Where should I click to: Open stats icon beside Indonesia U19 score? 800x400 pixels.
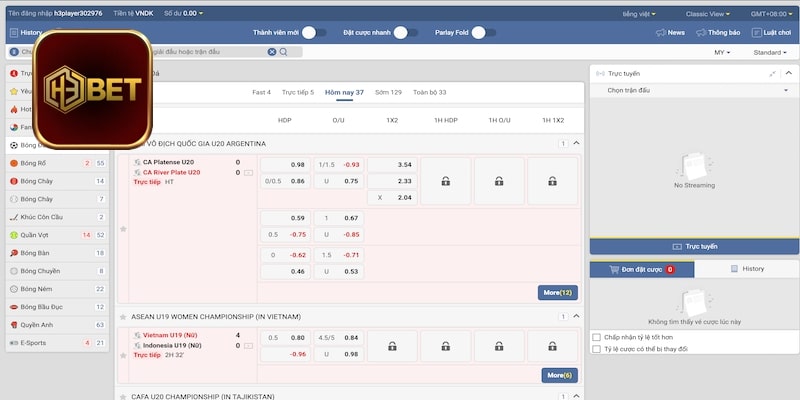tap(248, 346)
